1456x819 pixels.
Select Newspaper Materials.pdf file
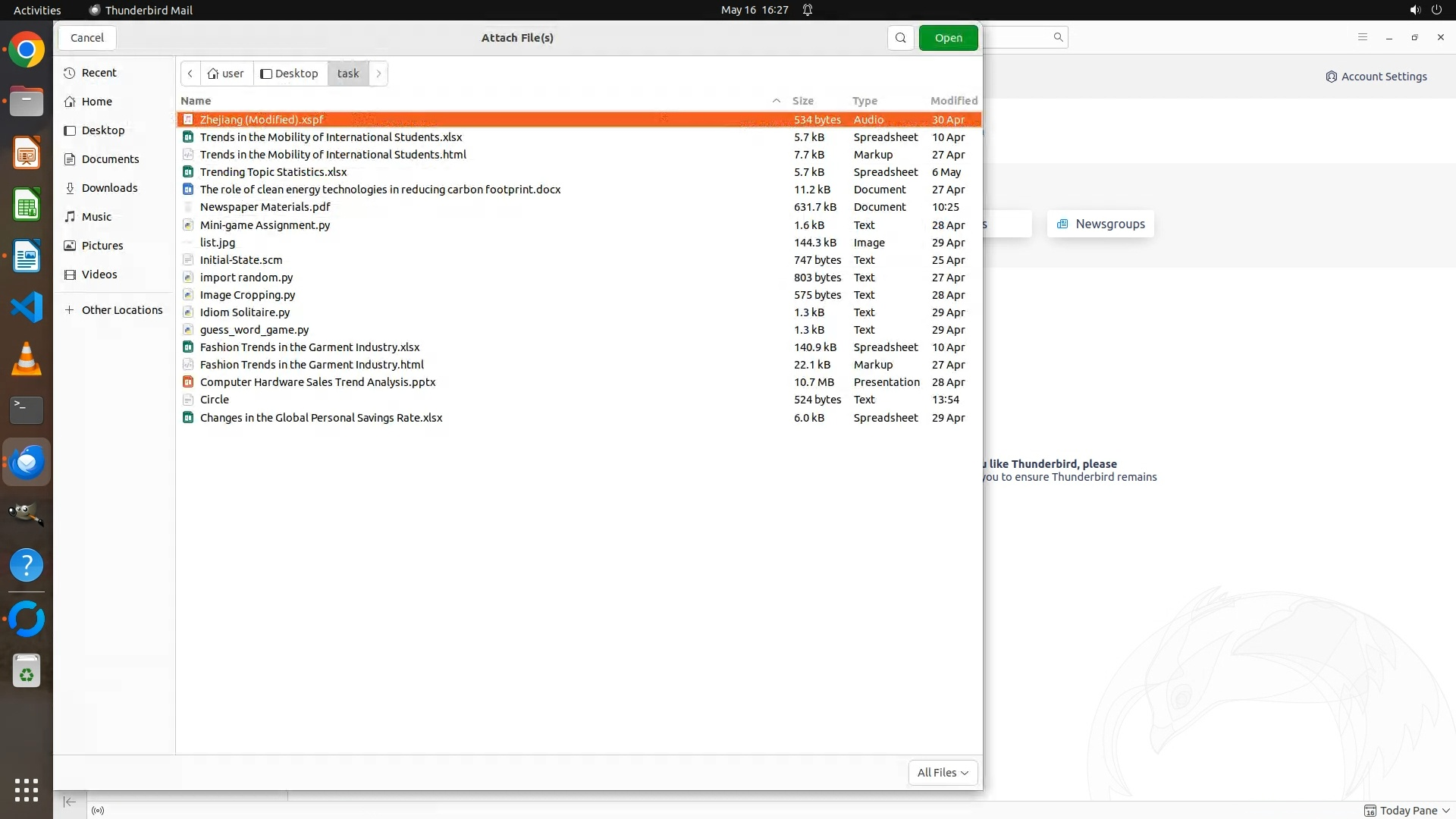pyautogui.click(x=265, y=207)
